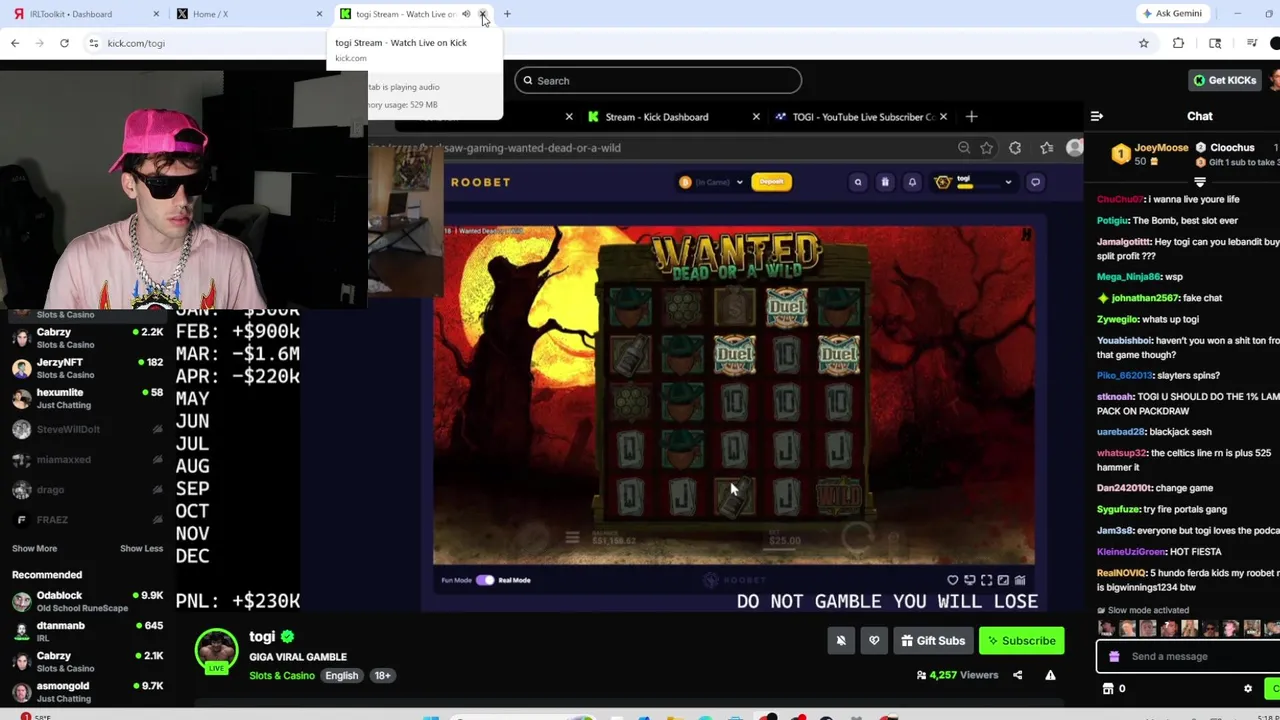The height and width of the screenshot is (720, 1280).
Task: Open togi's channel avatar
Action: click(216, 651)
